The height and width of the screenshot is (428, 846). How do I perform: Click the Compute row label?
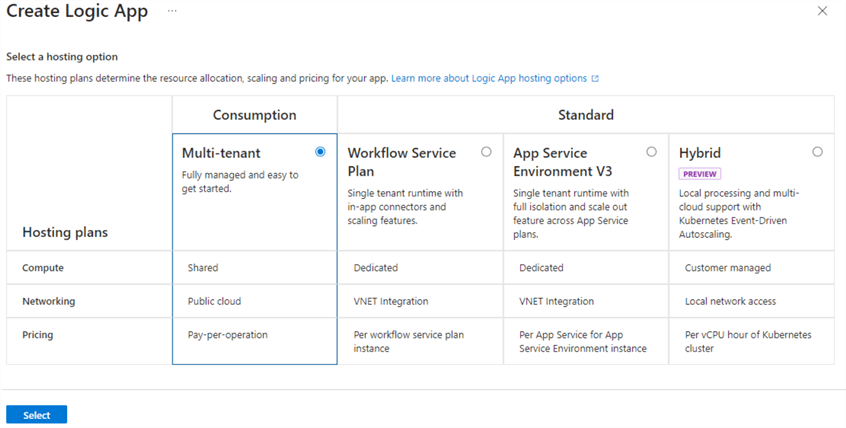tap(43, 268)
